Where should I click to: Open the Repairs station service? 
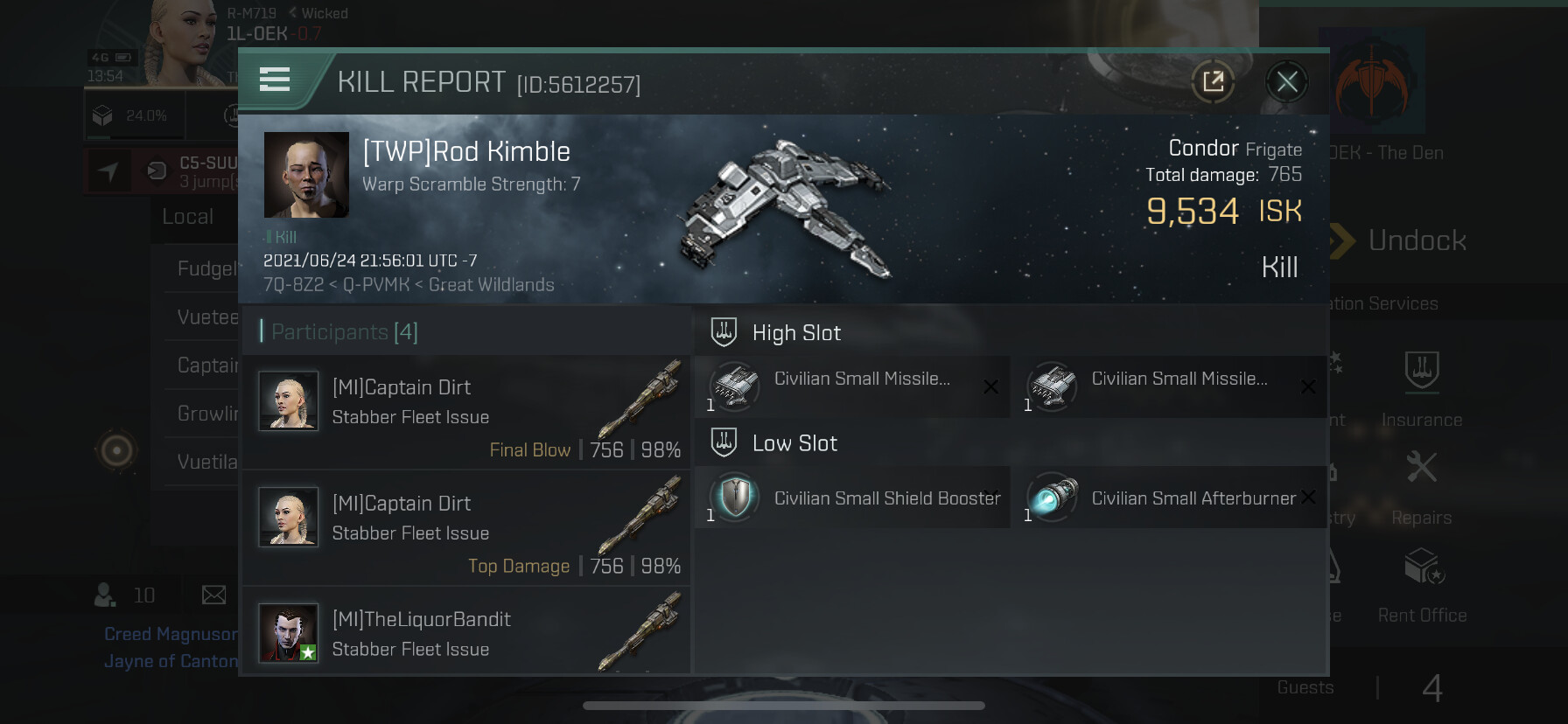pyautogui.click(x=1422, y=488)
